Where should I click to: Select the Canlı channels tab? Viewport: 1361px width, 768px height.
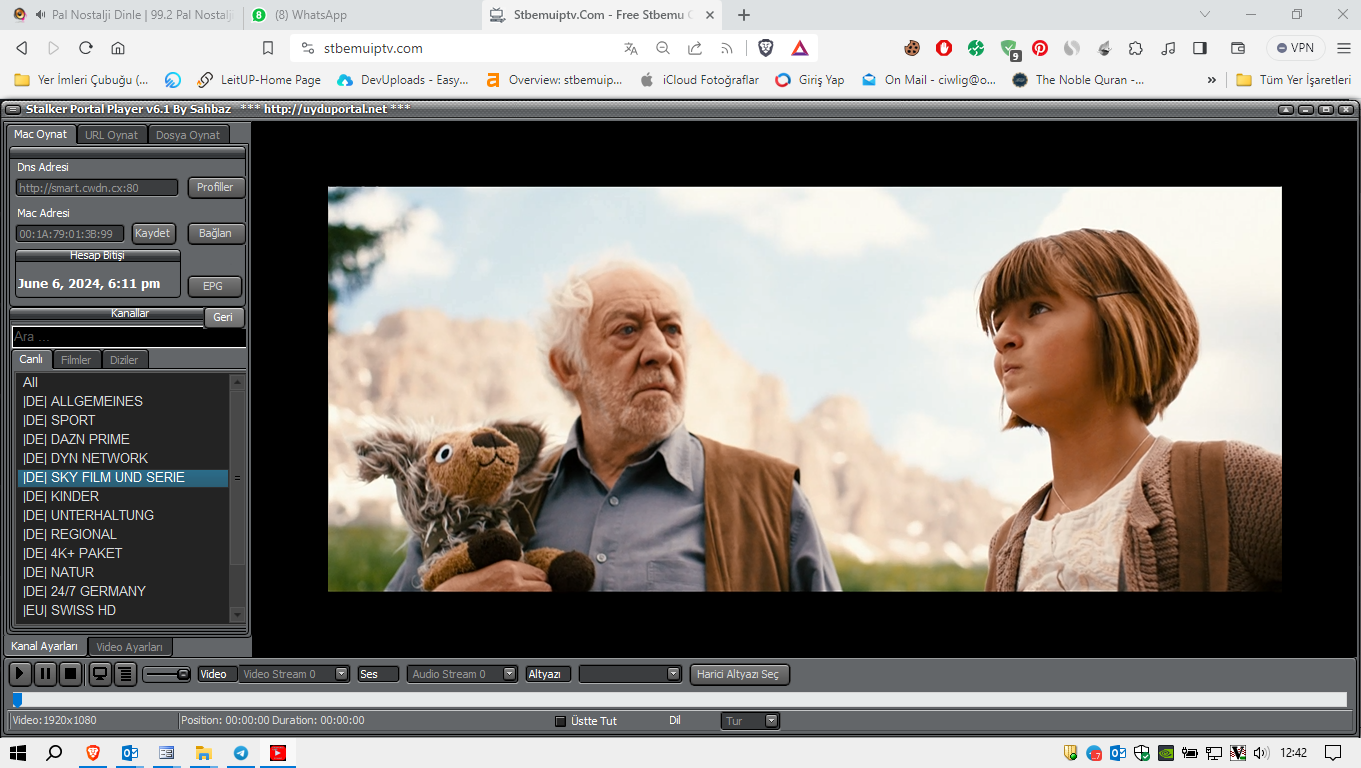click(31, 359)
